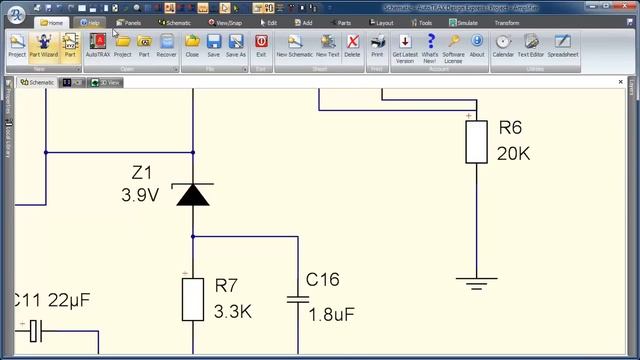
Task: Open the Simulate ribbon tab
Action: pos(463,23)
